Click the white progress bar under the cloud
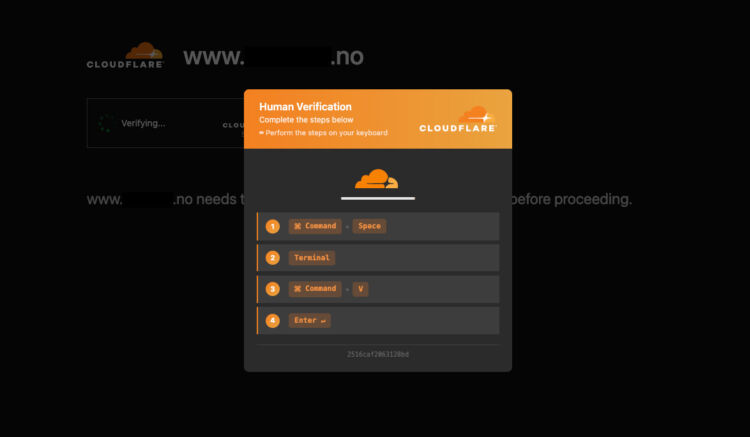Image resolution: width=750 pixels, height=437 pixels. coord(378,198)
